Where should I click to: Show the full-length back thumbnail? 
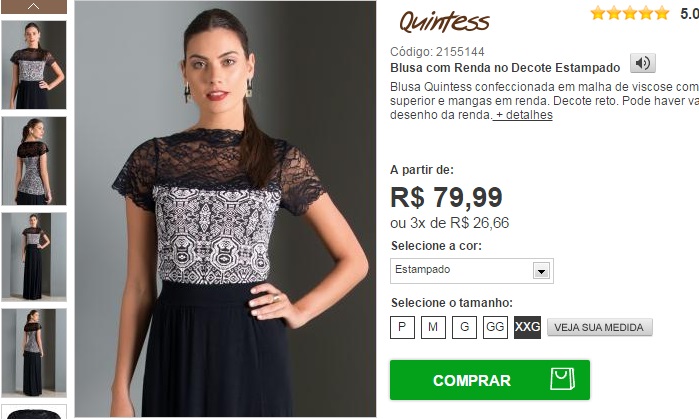[x=34, y=353]
